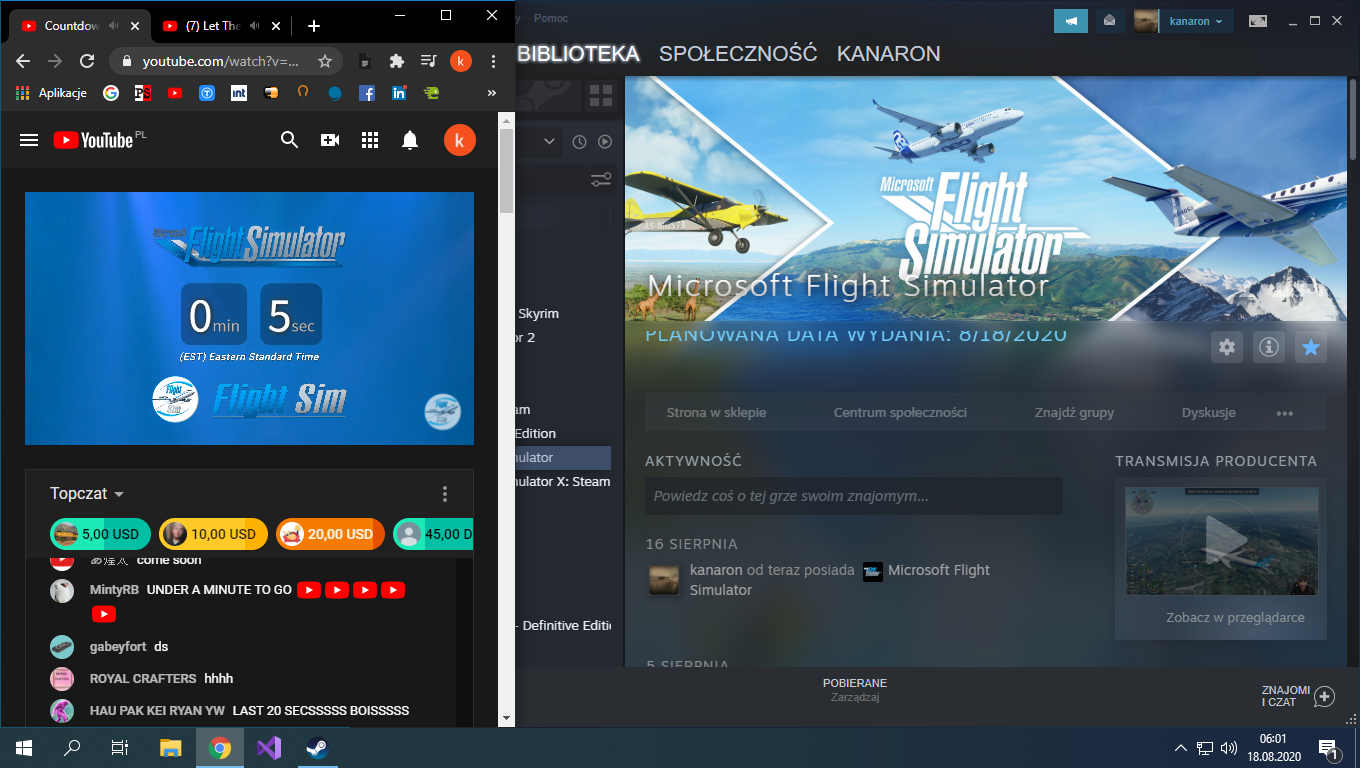Click the Steam game settings gear icon
Image resolution: width=1360 pixels, height=768 pixels.
1227,348
